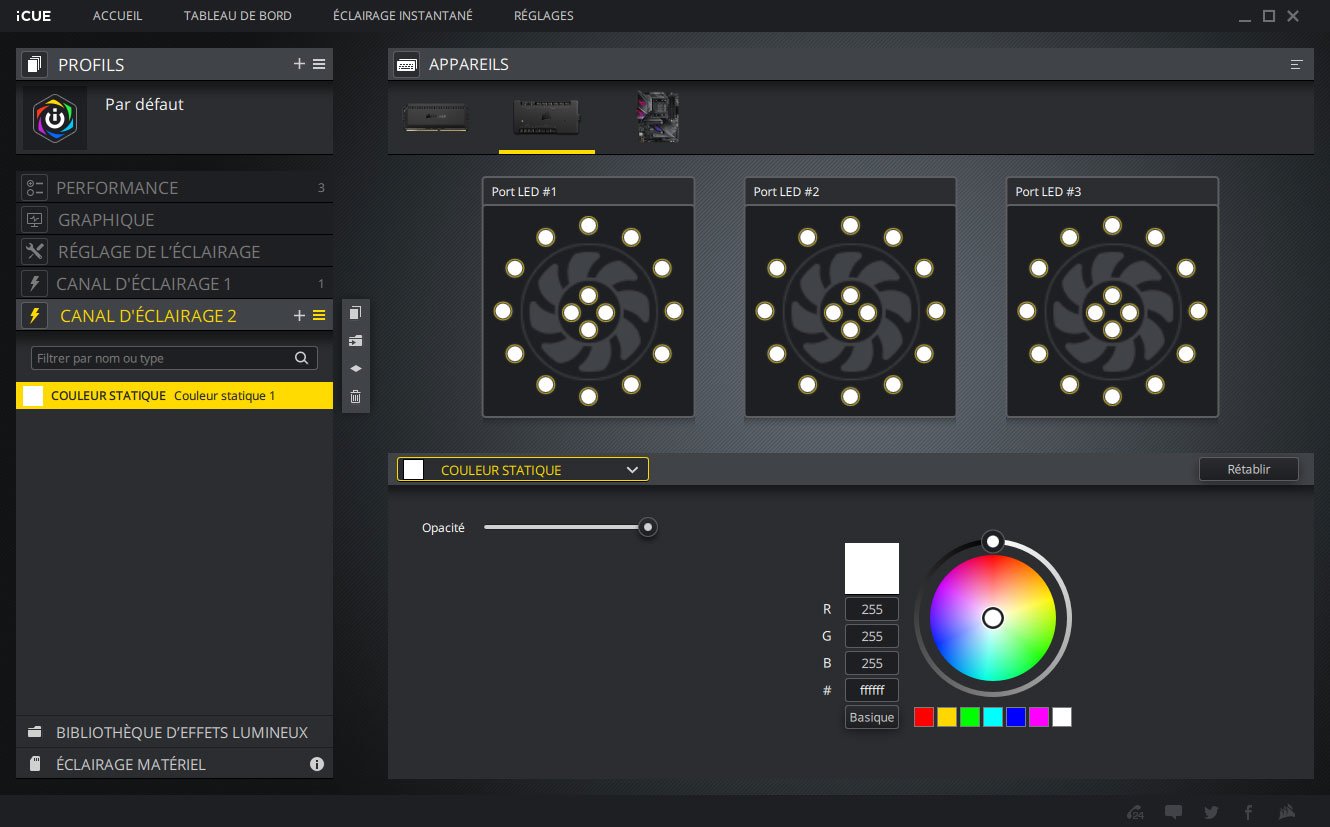Pick the blue color swatch
Screen dimensions: 1330x827
coord(1016,717)
